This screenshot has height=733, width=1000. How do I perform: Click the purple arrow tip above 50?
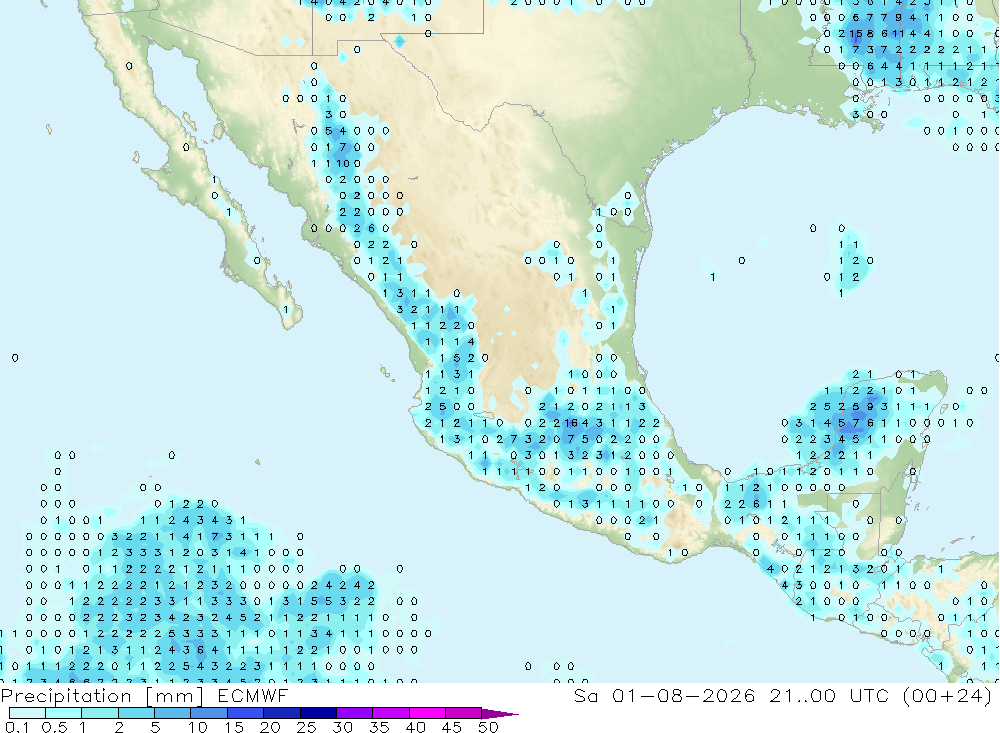499,714
